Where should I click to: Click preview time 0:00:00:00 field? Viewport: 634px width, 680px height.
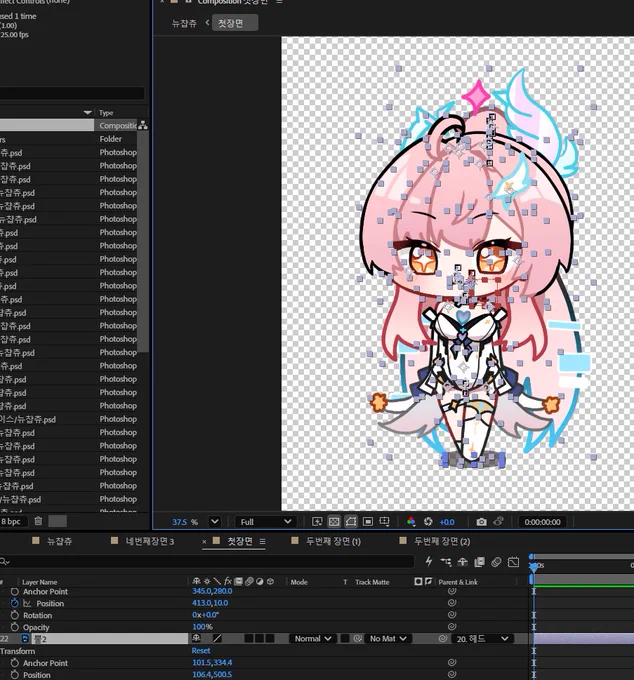(542, 522)
